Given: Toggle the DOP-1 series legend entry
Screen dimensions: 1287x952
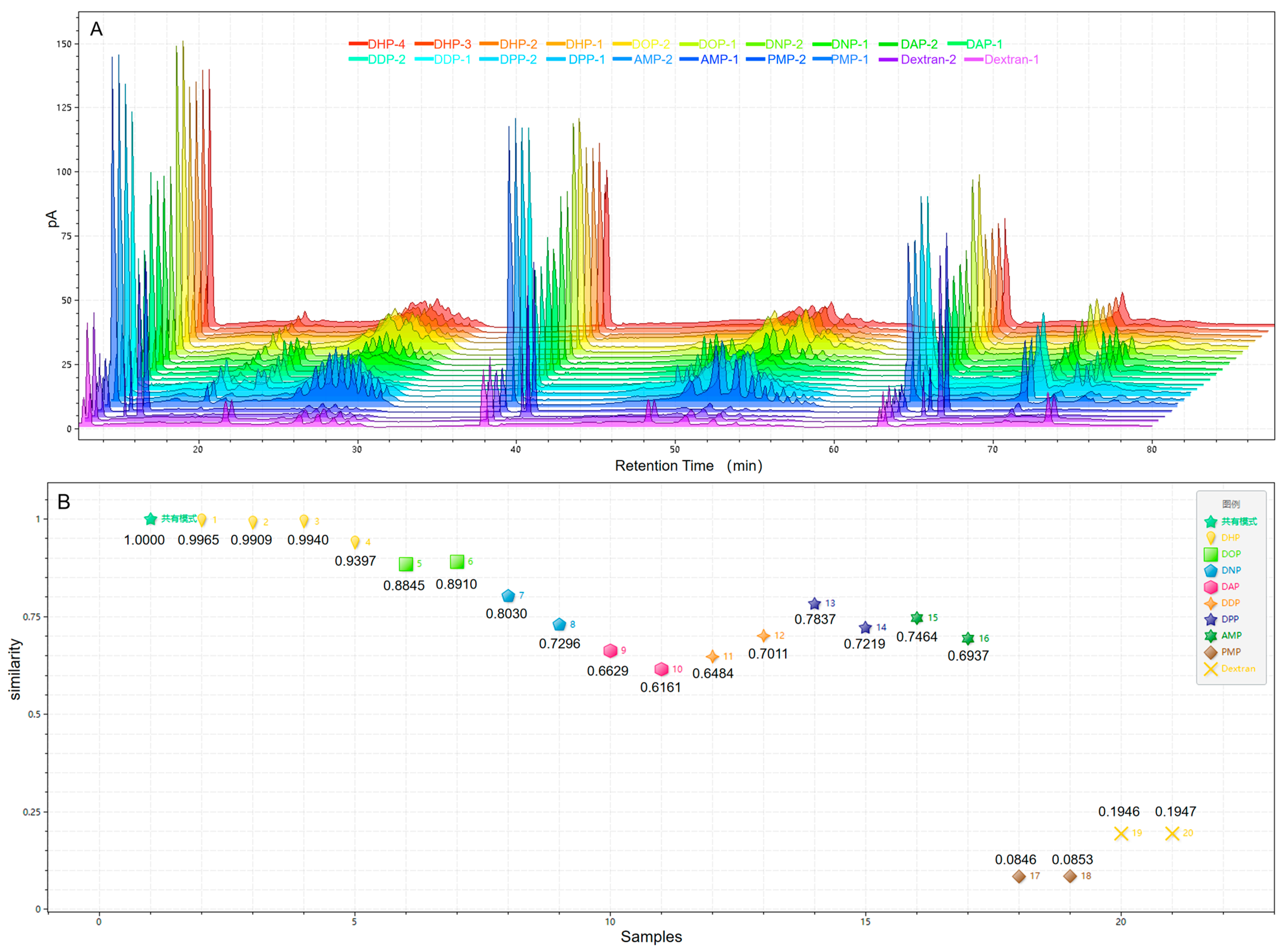Looking at the screenshot, I should click(x=717, y=44).
